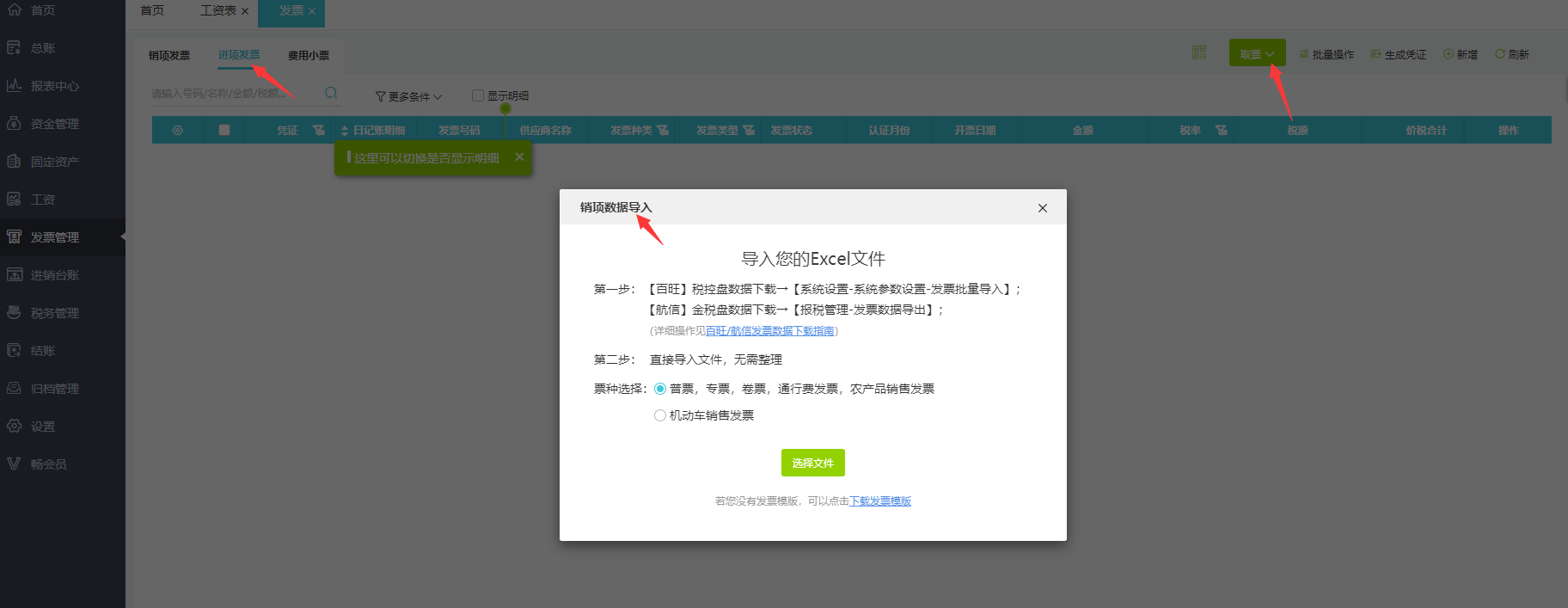Tick the select-all checkbox in table header
The width and height of the screenshot is (1568, 608).
coord(224,131)
